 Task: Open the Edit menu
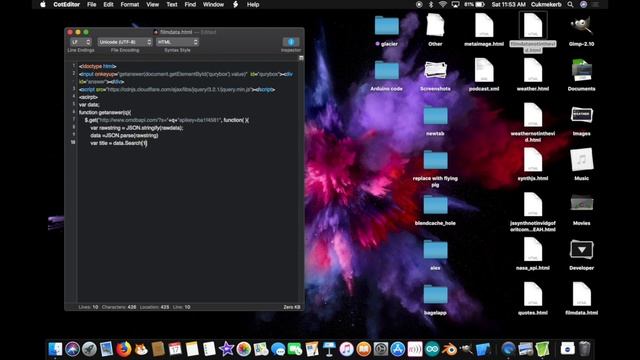[108, 4]
